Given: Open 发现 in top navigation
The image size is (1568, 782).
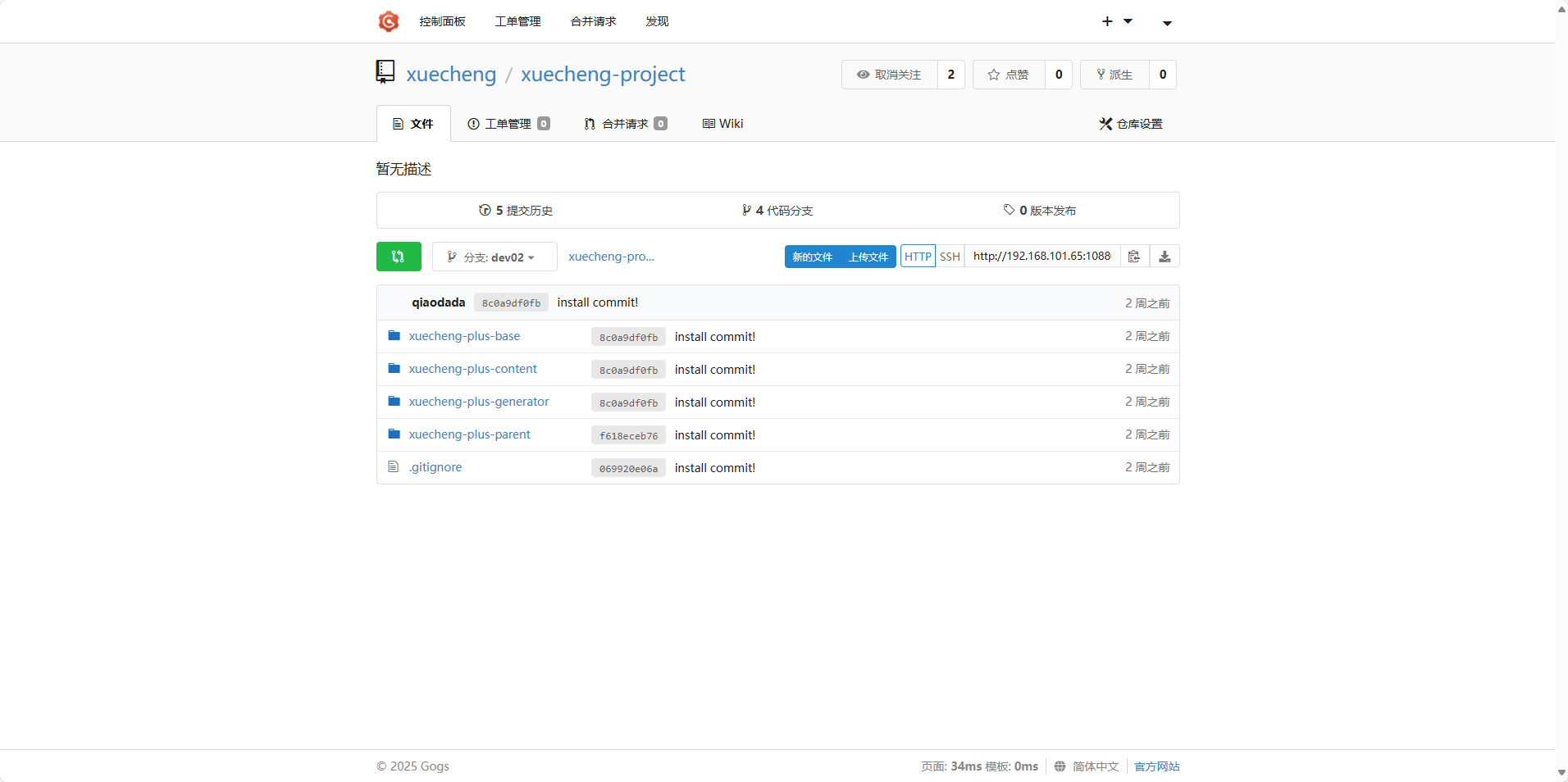Looking at the screenshot, I should (x=657, y=21).
